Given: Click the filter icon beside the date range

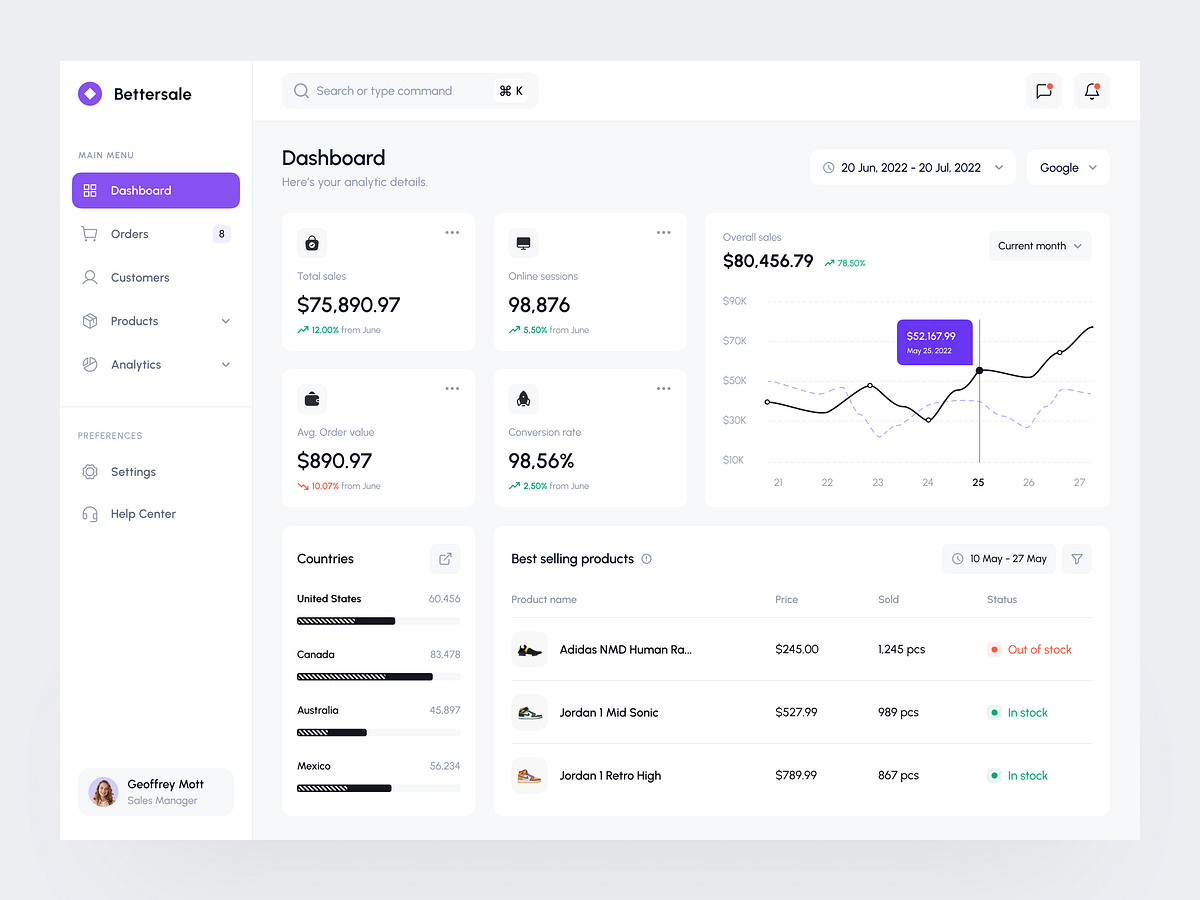Looking at the screenshot, I should click(1076, 559).
